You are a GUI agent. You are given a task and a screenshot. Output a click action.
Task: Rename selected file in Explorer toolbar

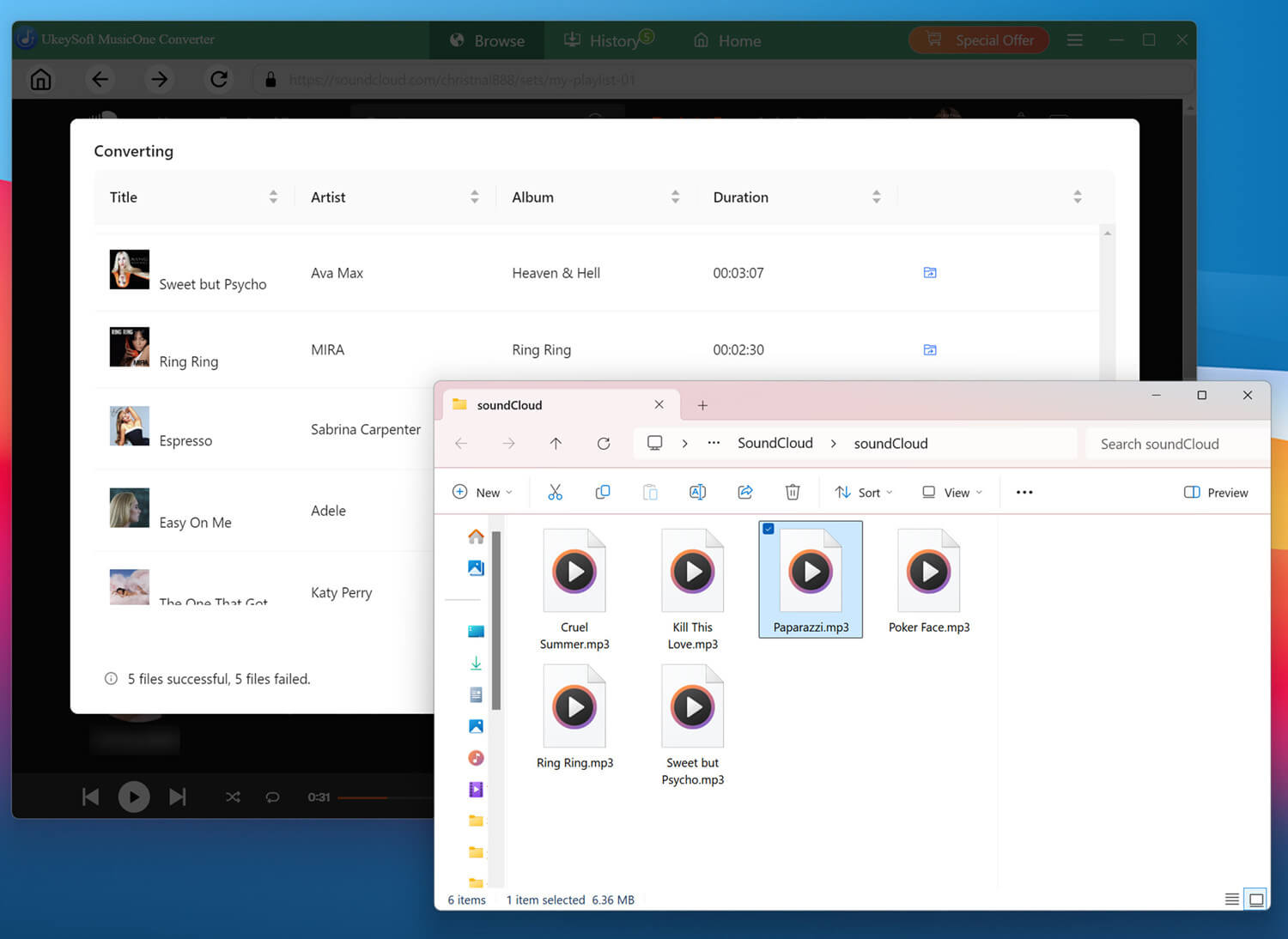(x=697, y=493)
